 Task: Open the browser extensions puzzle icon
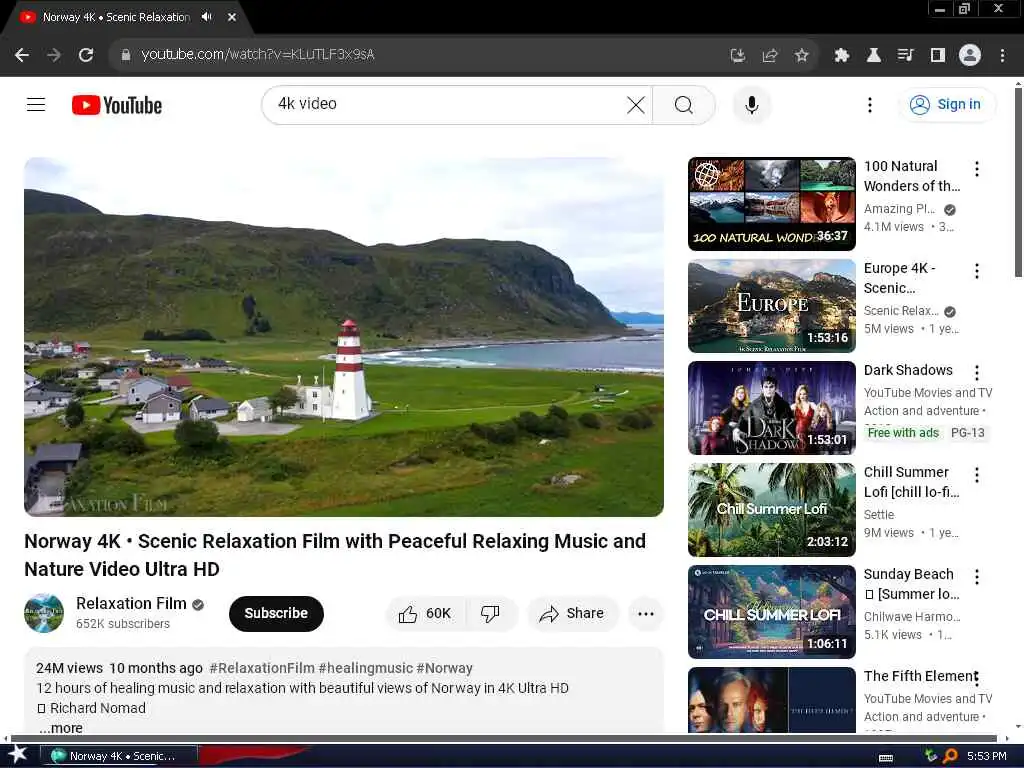coord(841,56)
